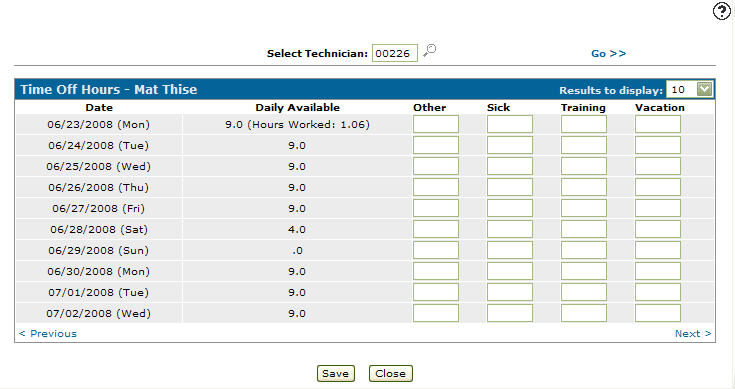Click Training field for 06/27/2008 (Fri)

[x=584, y=209]
